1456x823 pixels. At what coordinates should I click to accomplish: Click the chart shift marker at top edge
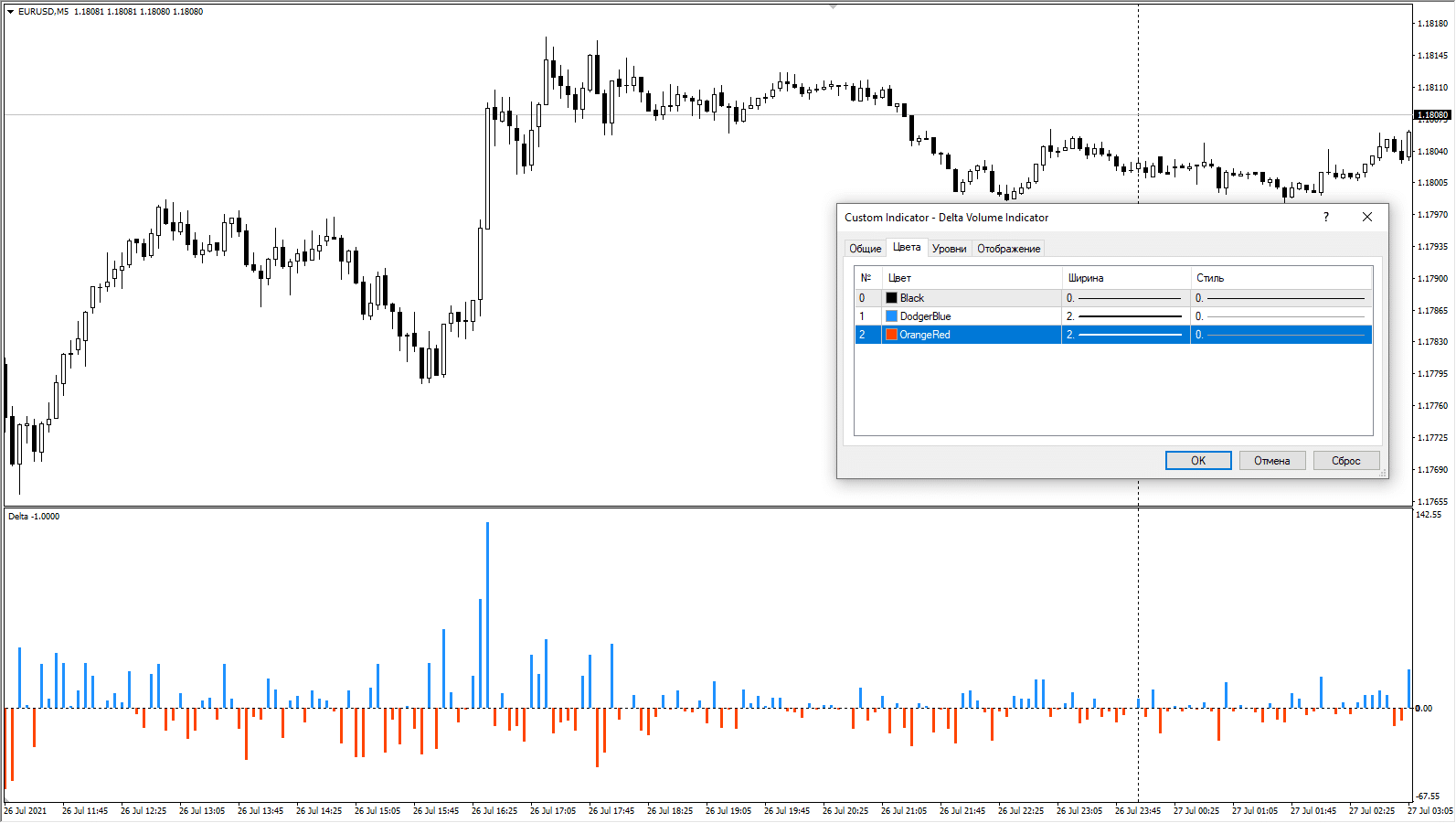coord(833,6)
